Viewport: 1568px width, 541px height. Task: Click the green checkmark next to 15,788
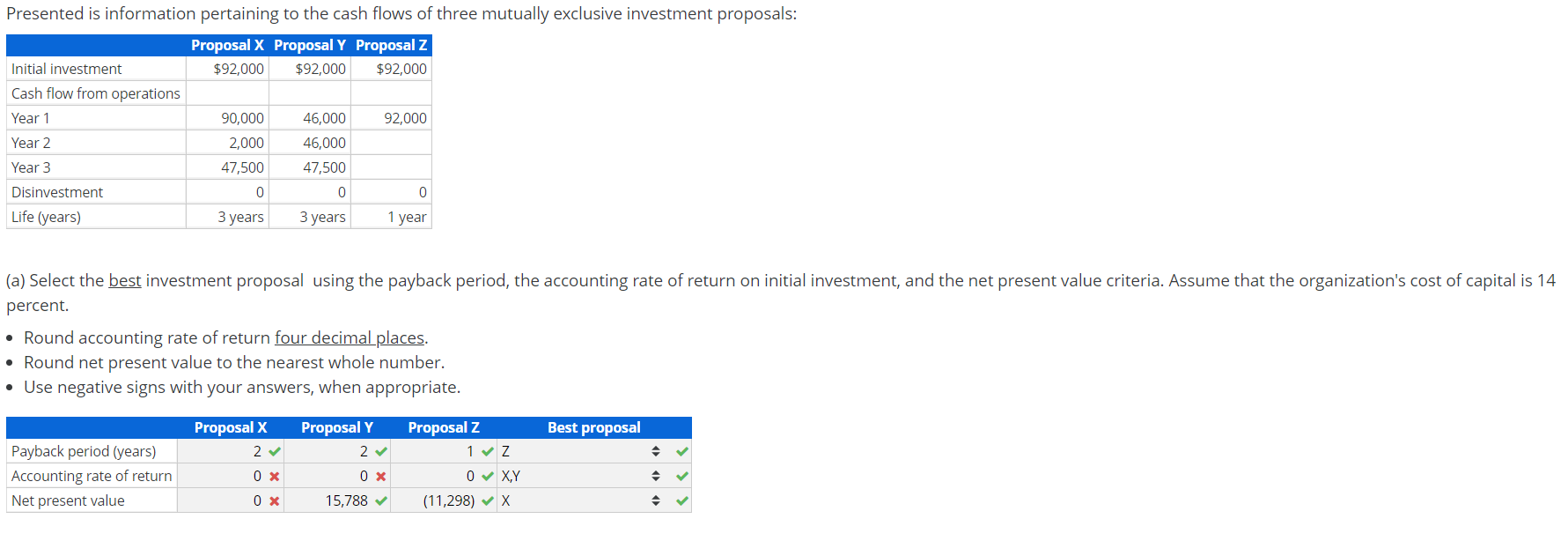(x=382, y=500)
